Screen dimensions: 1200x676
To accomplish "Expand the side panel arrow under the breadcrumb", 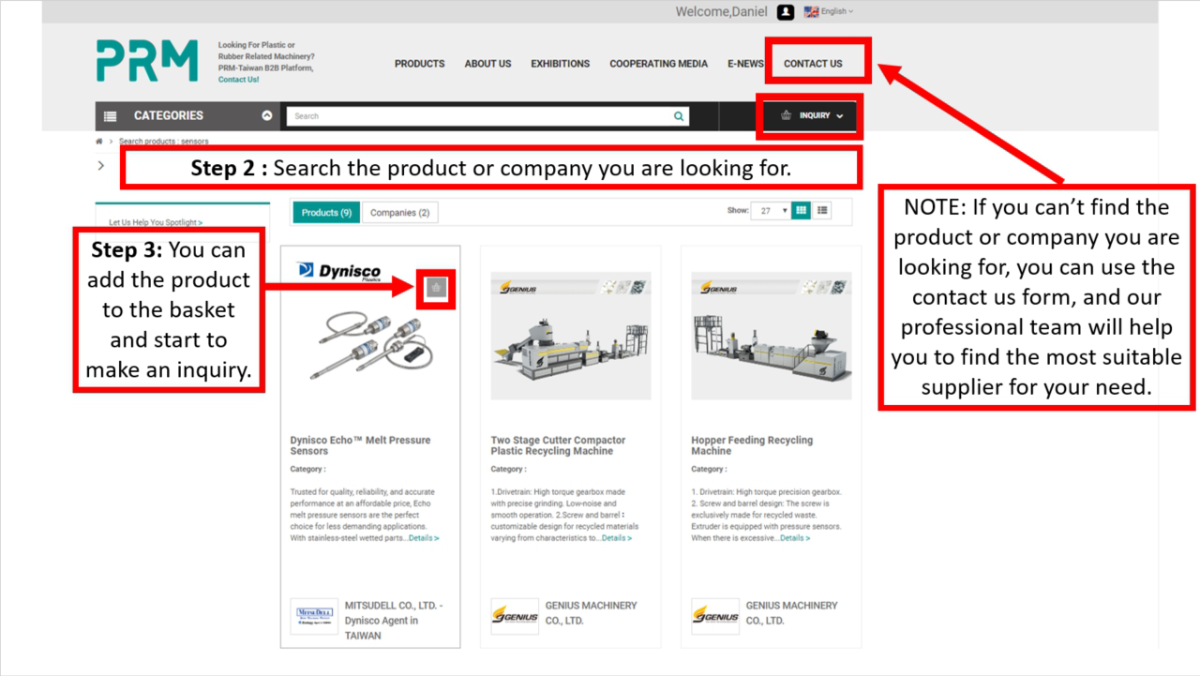I will point(101,165).
